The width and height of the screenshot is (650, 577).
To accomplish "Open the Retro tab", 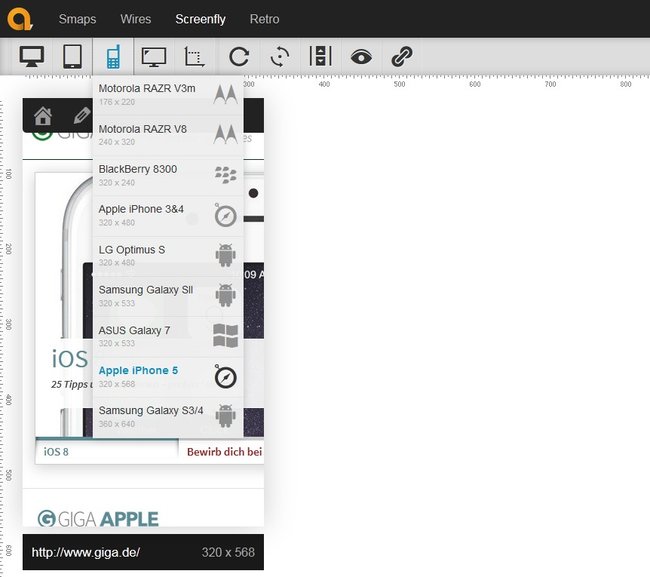I will [x=264, y=19].
